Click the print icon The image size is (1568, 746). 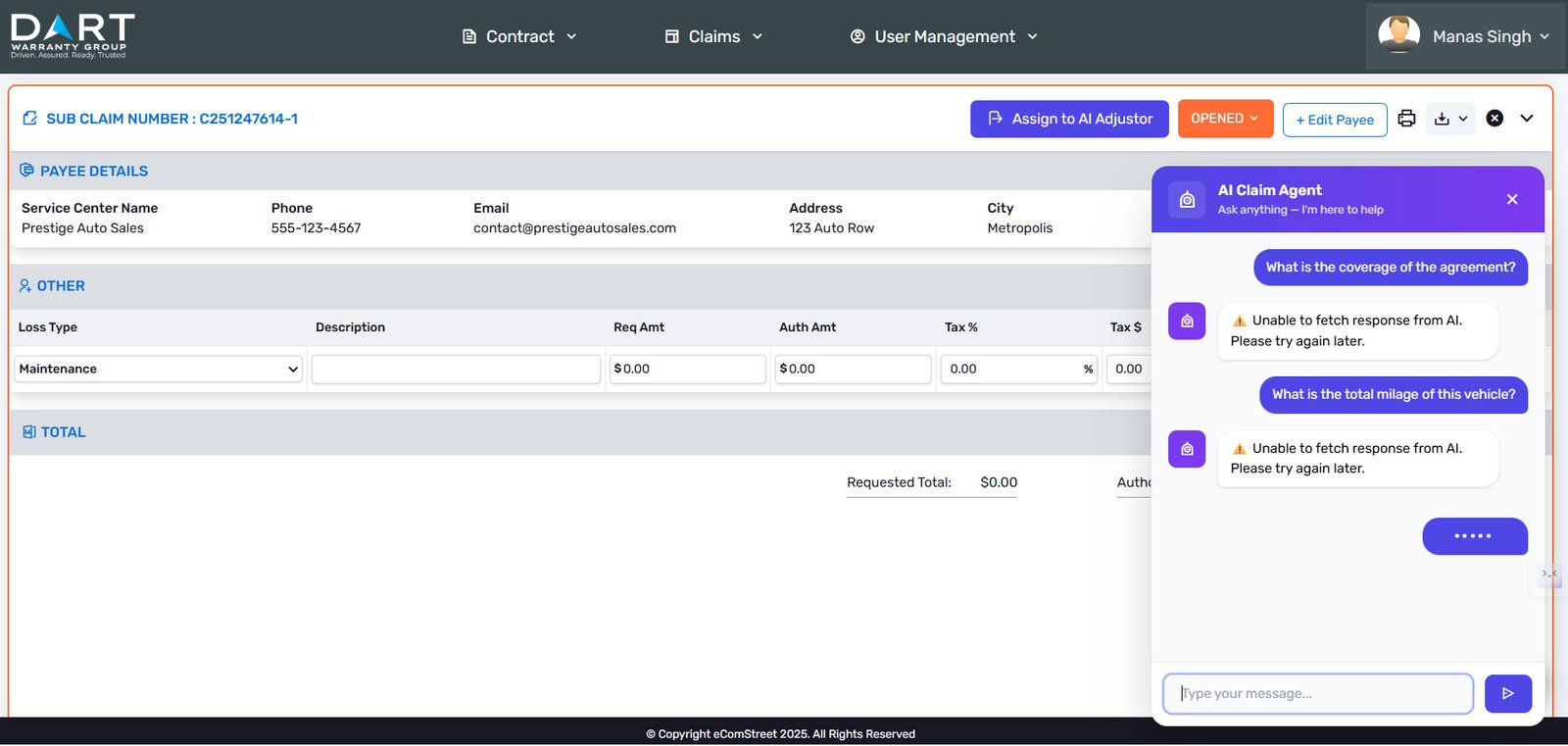(1406, 119)
